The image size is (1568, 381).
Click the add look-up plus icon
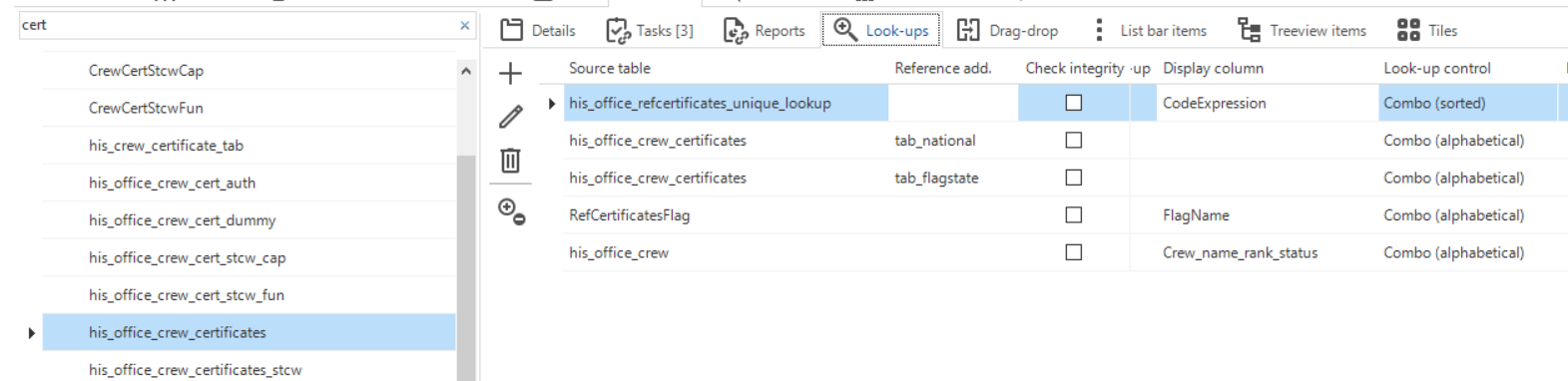510,73
